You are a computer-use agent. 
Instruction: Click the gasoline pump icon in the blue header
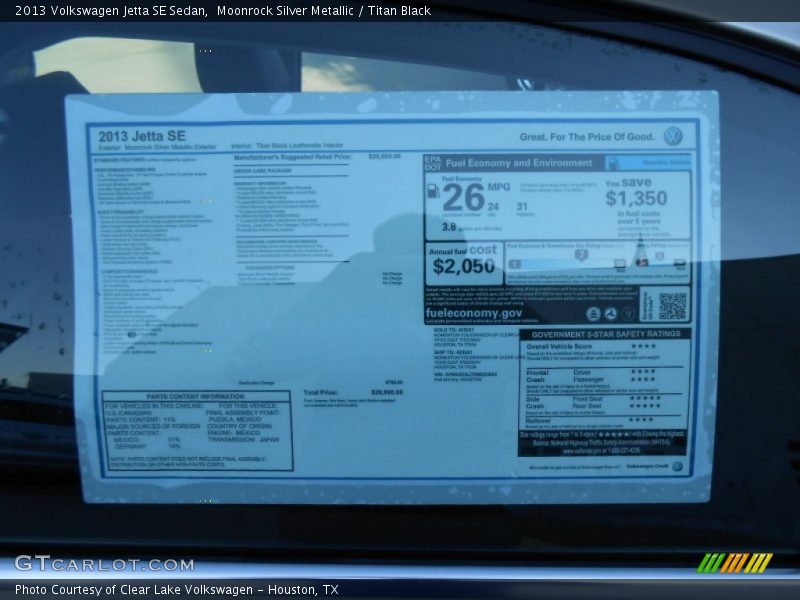click(613, 163)
